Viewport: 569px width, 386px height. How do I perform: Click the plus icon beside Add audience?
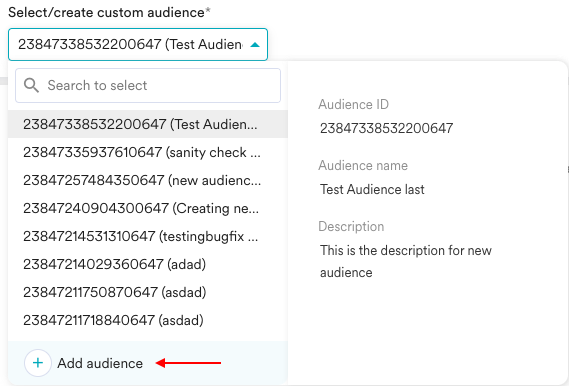pyautogui.click(x=38, y=363)
